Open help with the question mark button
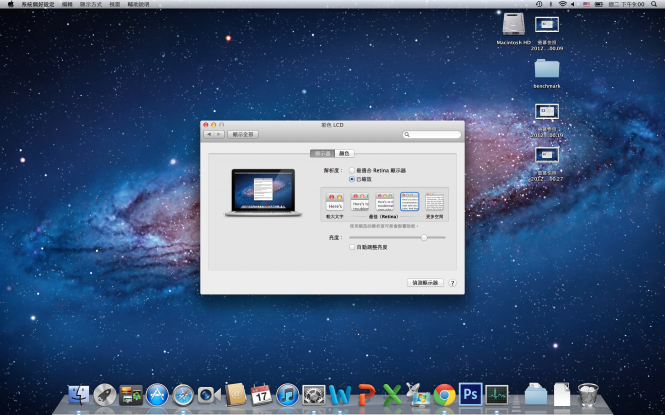 click(x=453, y=283)
